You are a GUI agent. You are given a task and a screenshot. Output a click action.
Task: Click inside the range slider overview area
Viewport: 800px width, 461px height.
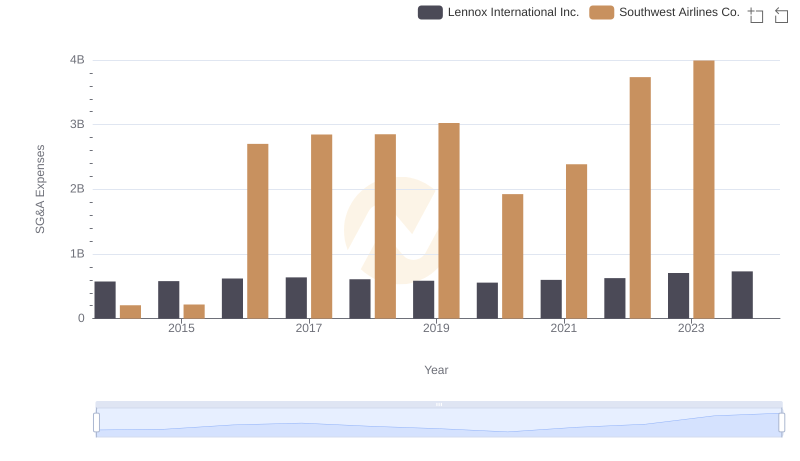click(x=439, y=423)
